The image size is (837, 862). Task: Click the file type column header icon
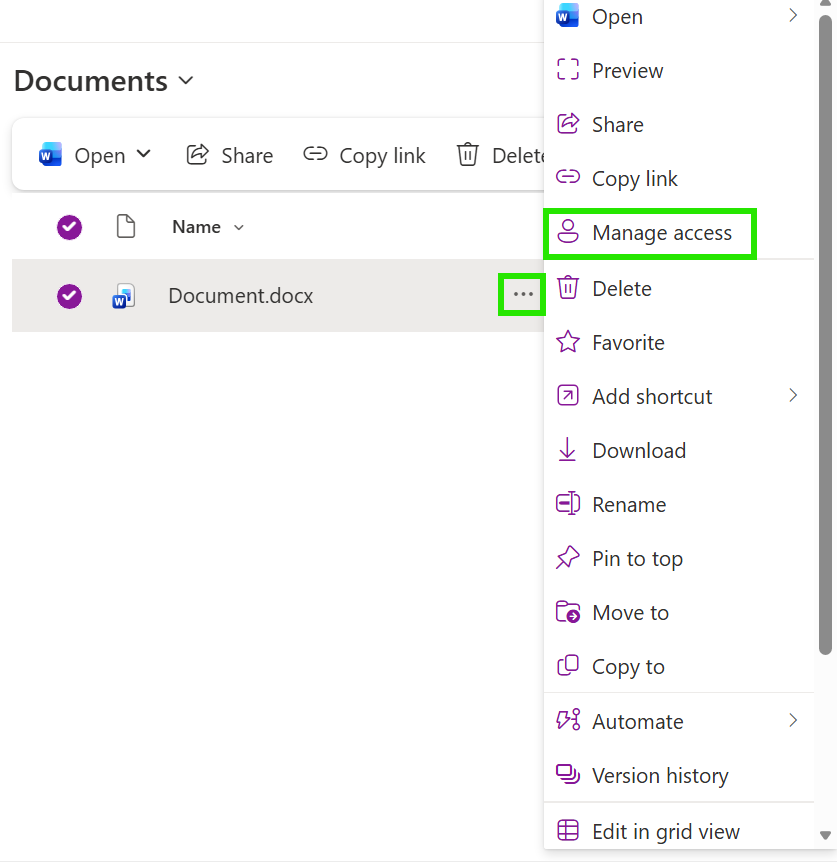(126, 226)
